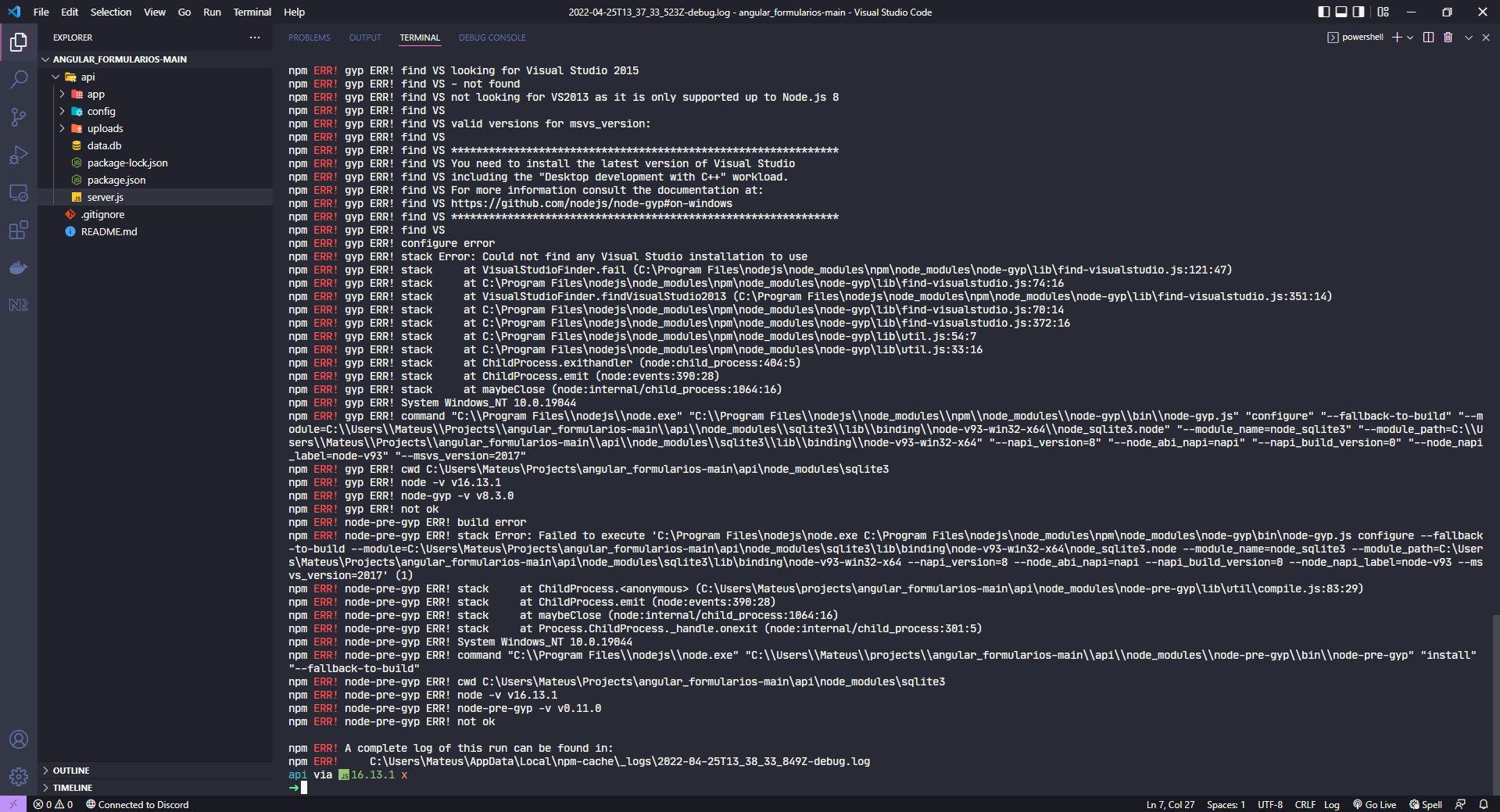
Task: Click the VS Code logo icon
Action: pyautogui.click(x=14, y=12)
